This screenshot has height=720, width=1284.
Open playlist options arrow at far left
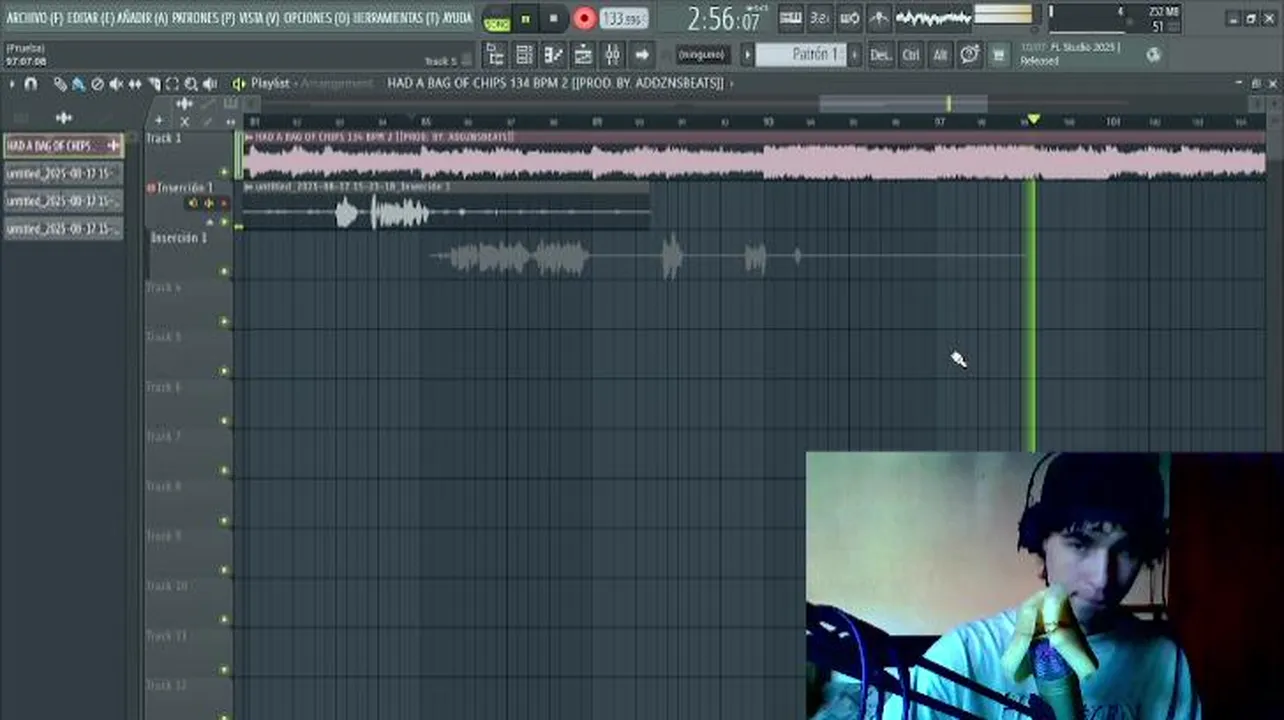pyautogui.click(x=12, y=84)
